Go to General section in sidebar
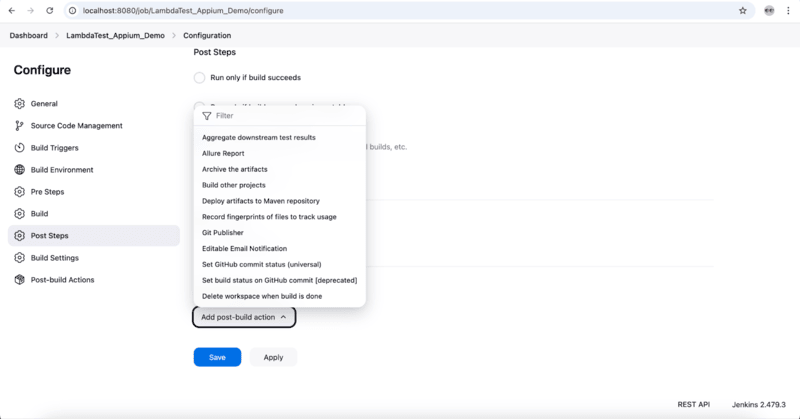Screen dimensions: 800x419 94,104
